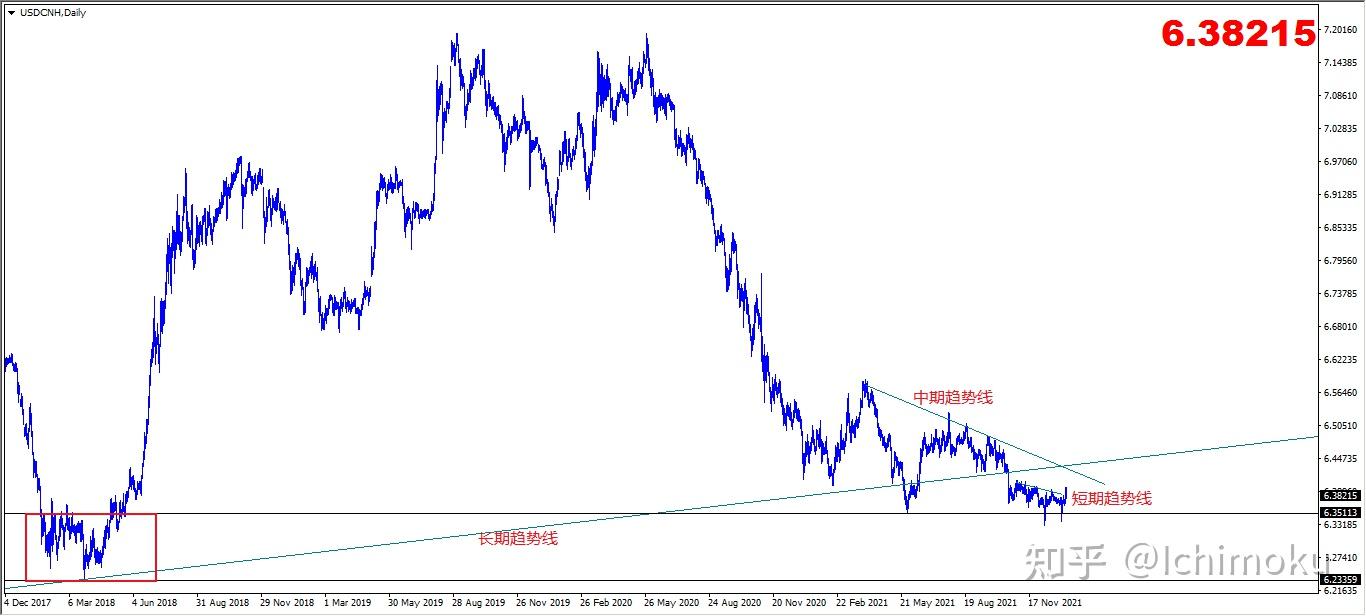Click the 26 May 2020 date label
This screenshot has height=616, width=1366.
[x=671, y=604]
